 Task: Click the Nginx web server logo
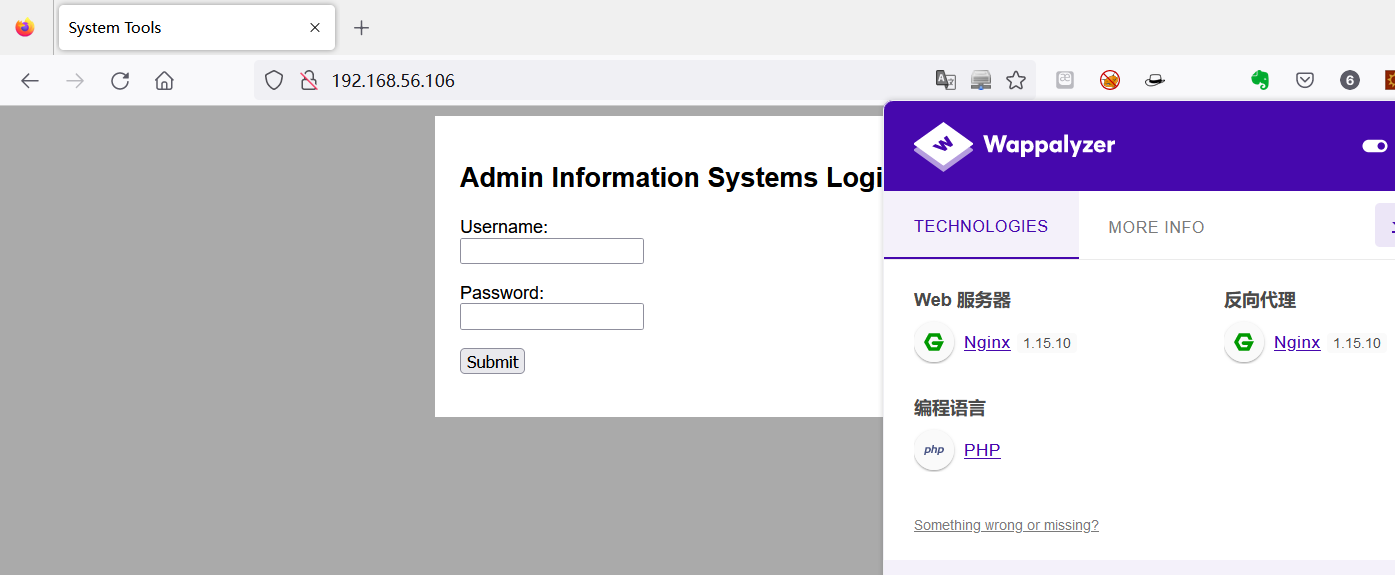tap(934, 342)
